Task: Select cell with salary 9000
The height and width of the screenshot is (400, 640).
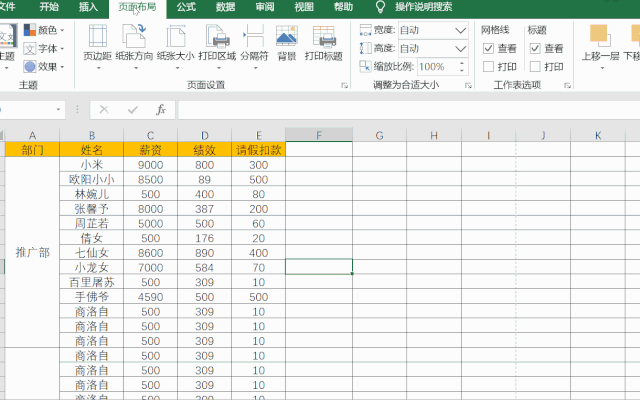Action: click(151, 164)
